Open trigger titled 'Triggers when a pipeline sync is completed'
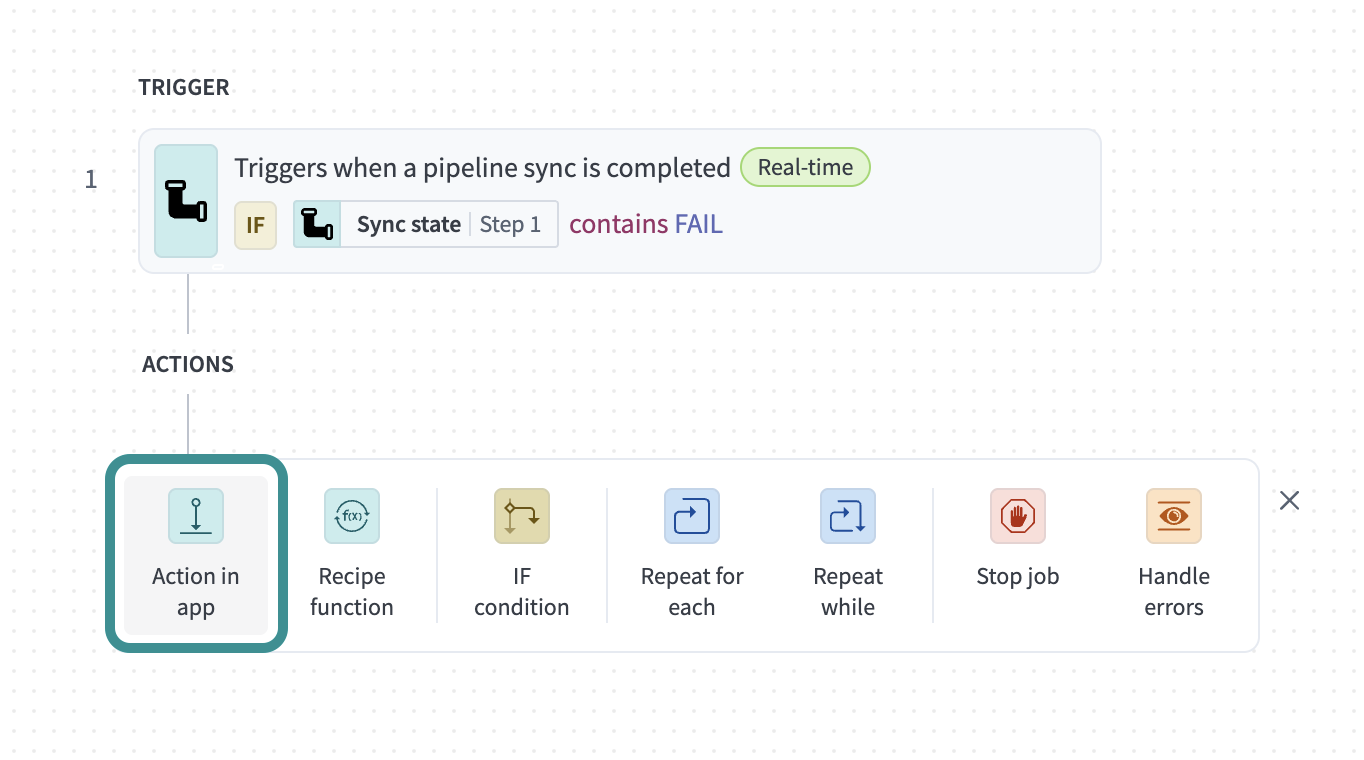1364x760 pixels. [482, 168]
